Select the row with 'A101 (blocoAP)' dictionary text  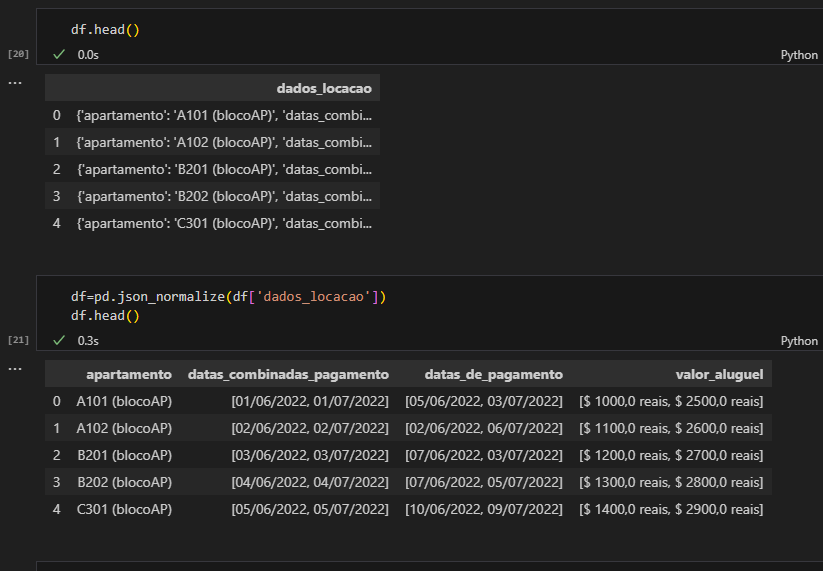(x=213, y=115)
